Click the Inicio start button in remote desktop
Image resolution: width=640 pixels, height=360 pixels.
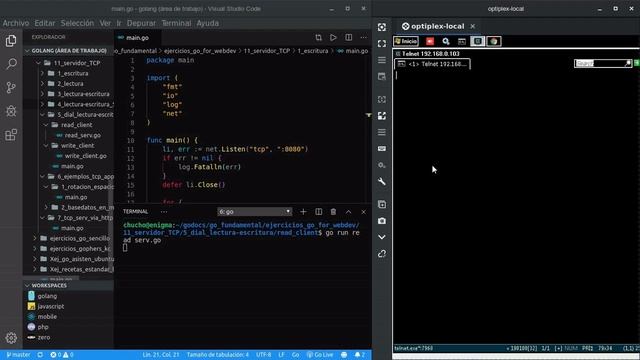(406, 41)
